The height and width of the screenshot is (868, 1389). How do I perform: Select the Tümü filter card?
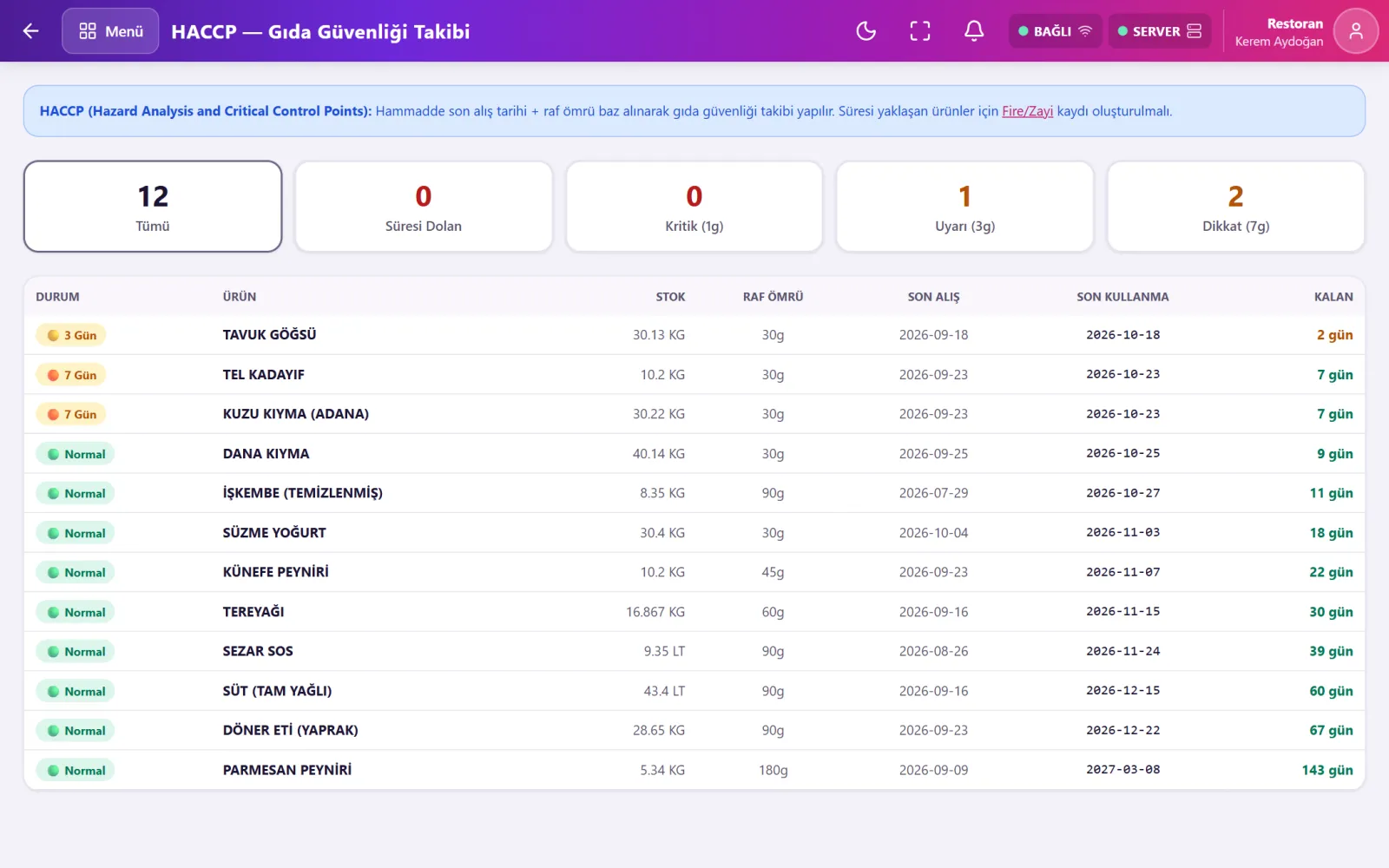pyautogui.click(x=153, y=207)
